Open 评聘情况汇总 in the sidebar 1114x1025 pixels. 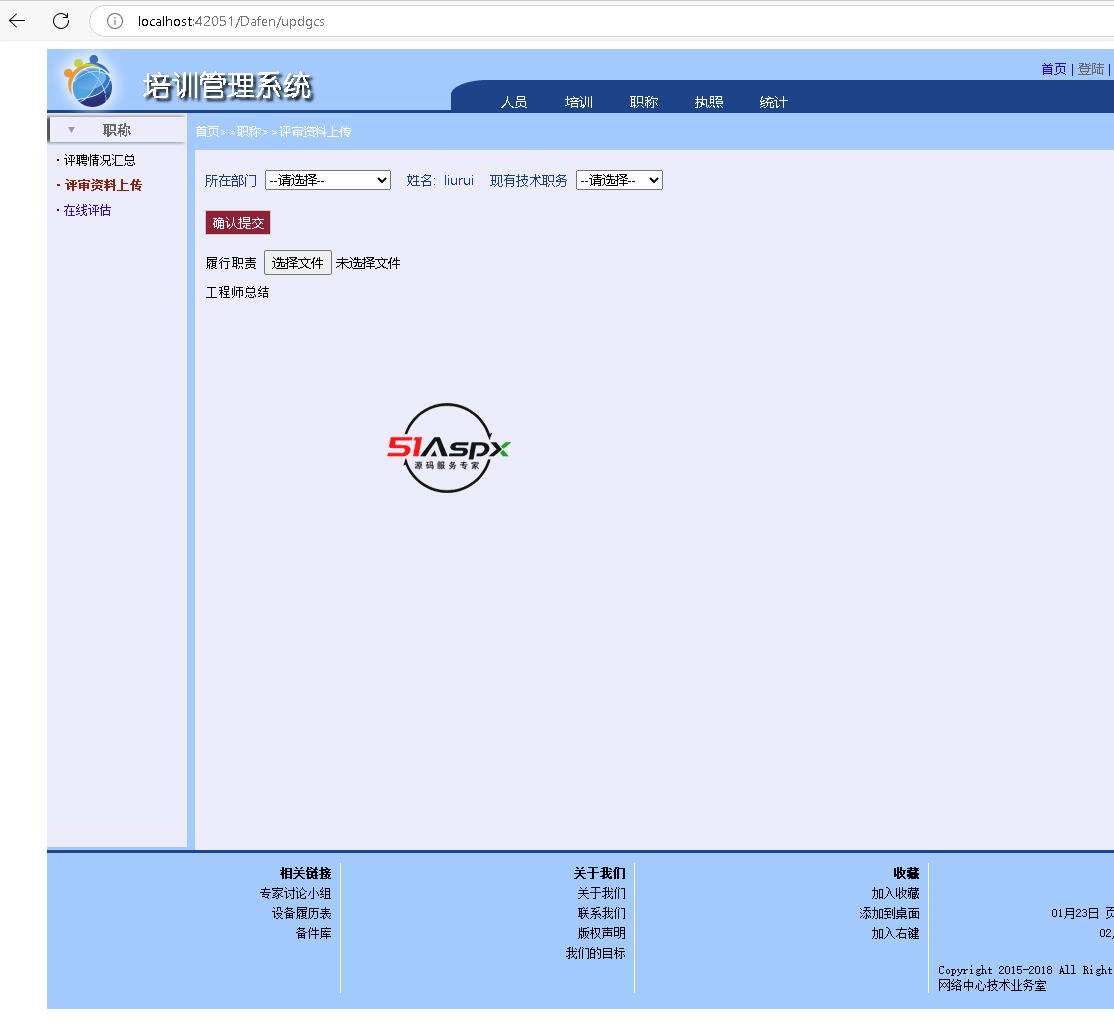pyautogui.click(x=99, y=160)
